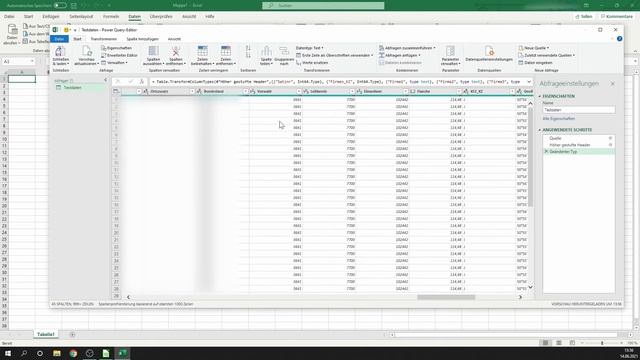Switch to the Transformieren tab

[104, 39]
